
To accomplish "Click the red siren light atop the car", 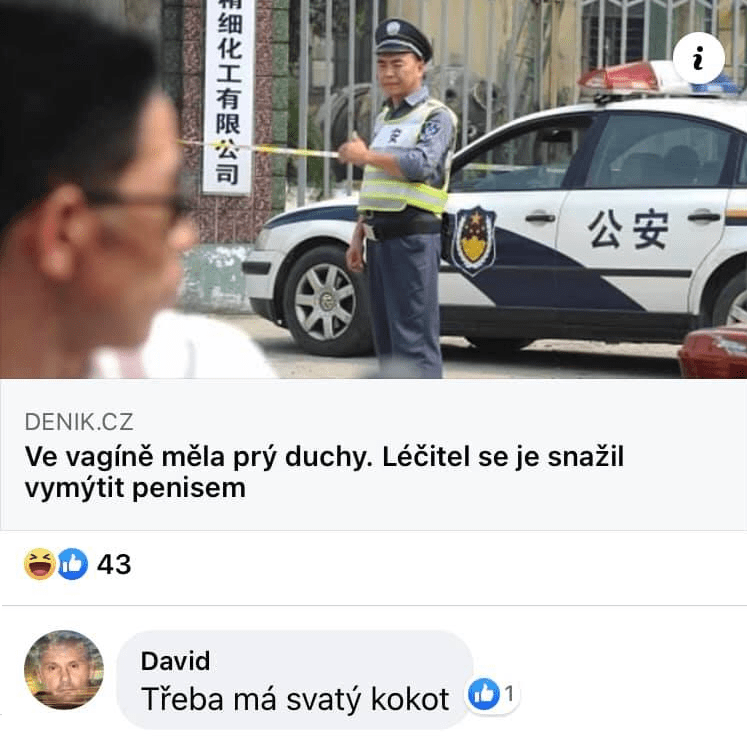I will (619, 78).
